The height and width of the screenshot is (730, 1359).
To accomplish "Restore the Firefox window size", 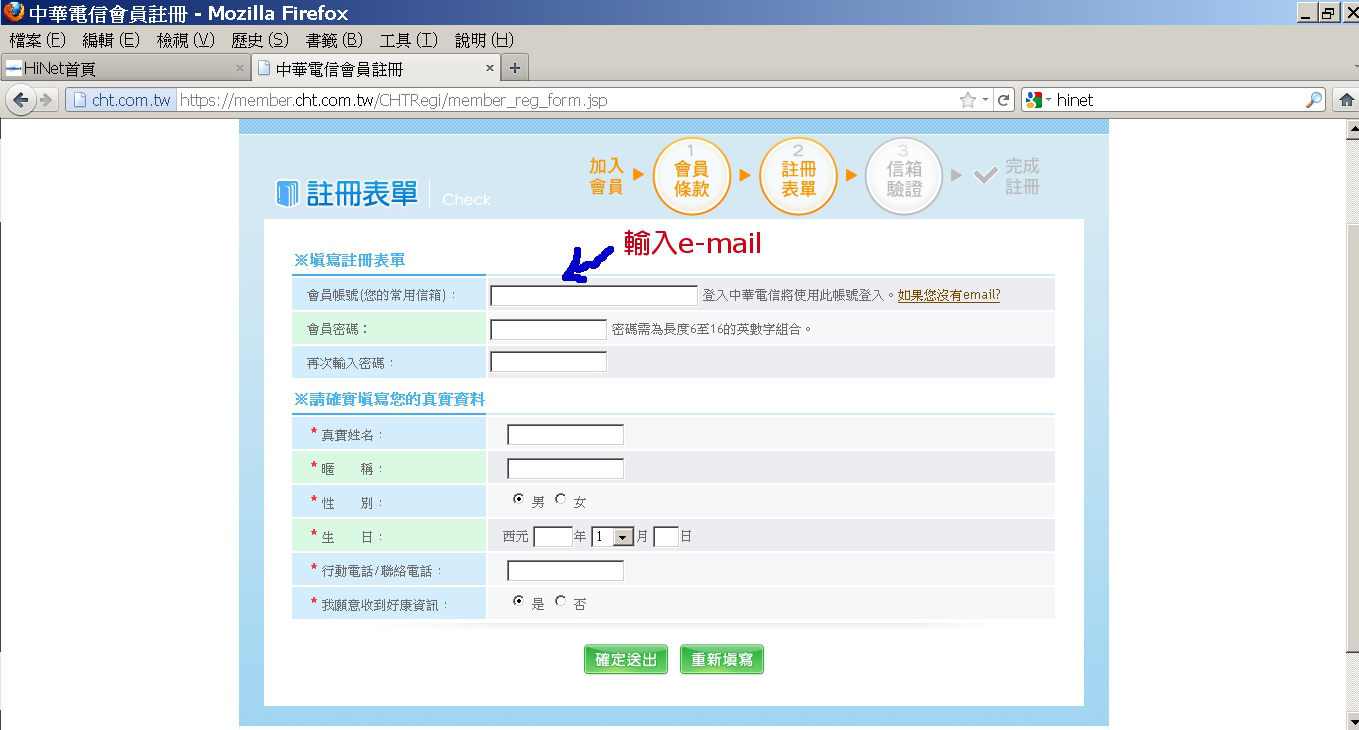I will [1328, 12].
